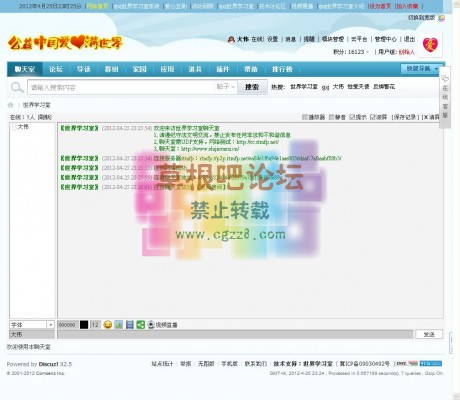
Task: Click the home breadcrumb icon
Action: [x=11, y=105]
